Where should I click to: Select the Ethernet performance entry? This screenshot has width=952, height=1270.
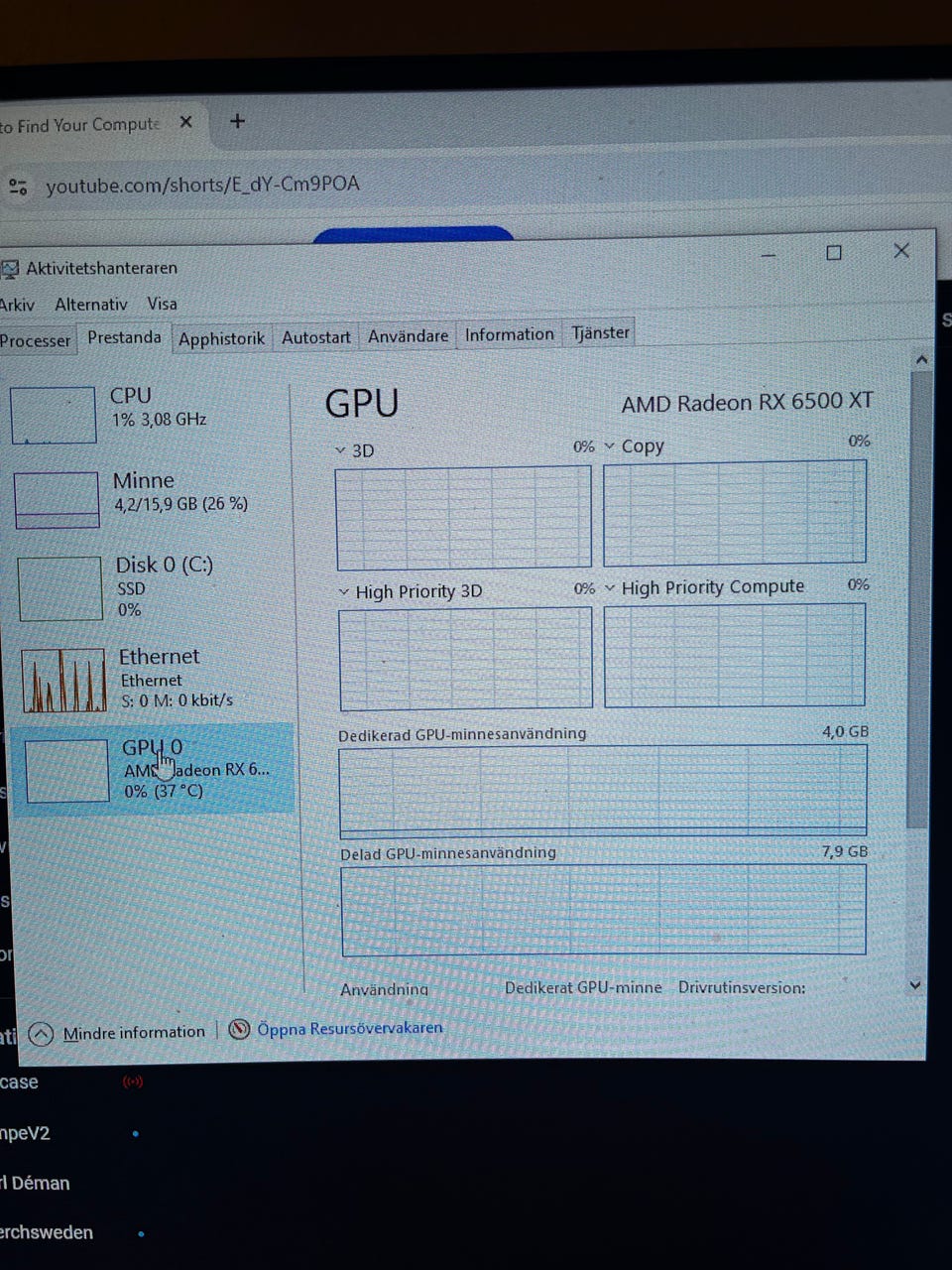[156, 679]
